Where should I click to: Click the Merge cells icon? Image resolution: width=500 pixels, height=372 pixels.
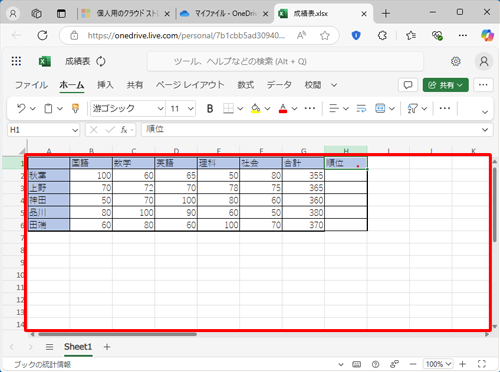[380, 108]
